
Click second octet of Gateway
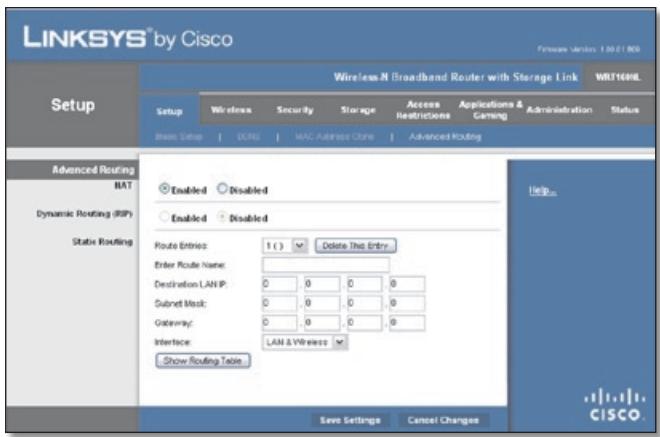coord(322,323)
